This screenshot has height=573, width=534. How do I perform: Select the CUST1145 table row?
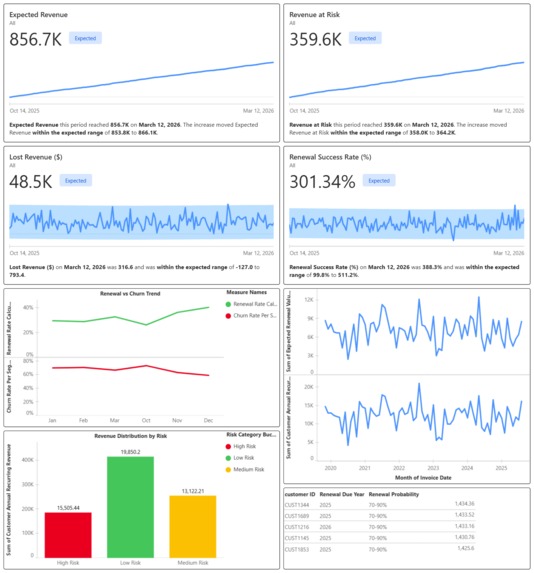tap(379, 538)
